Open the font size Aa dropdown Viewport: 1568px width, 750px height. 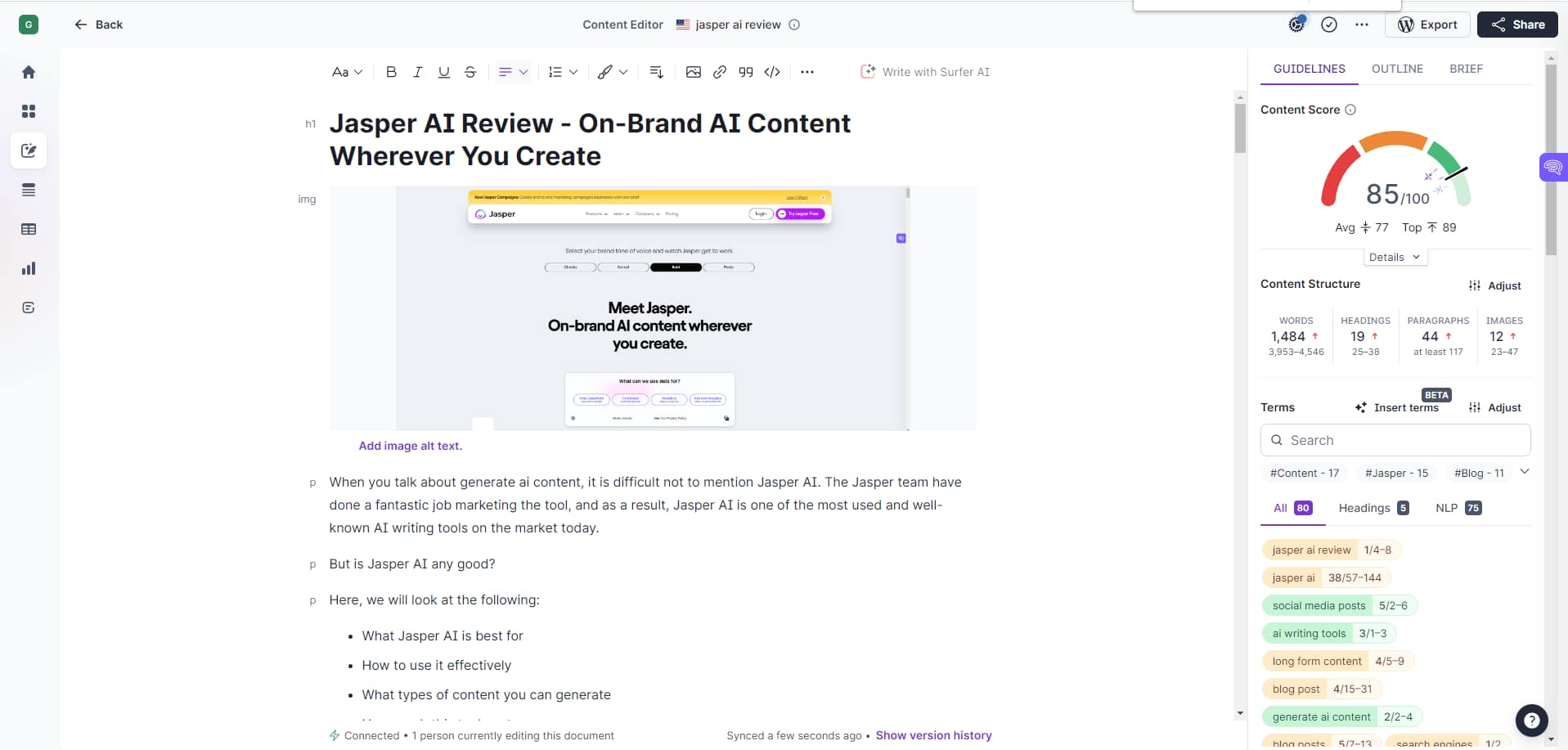[347, 72]
